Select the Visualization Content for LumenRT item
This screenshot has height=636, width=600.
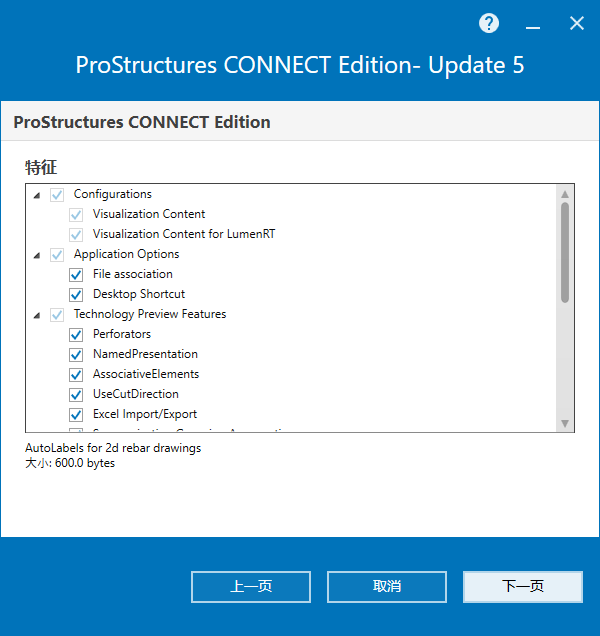[x=184, y=234]
